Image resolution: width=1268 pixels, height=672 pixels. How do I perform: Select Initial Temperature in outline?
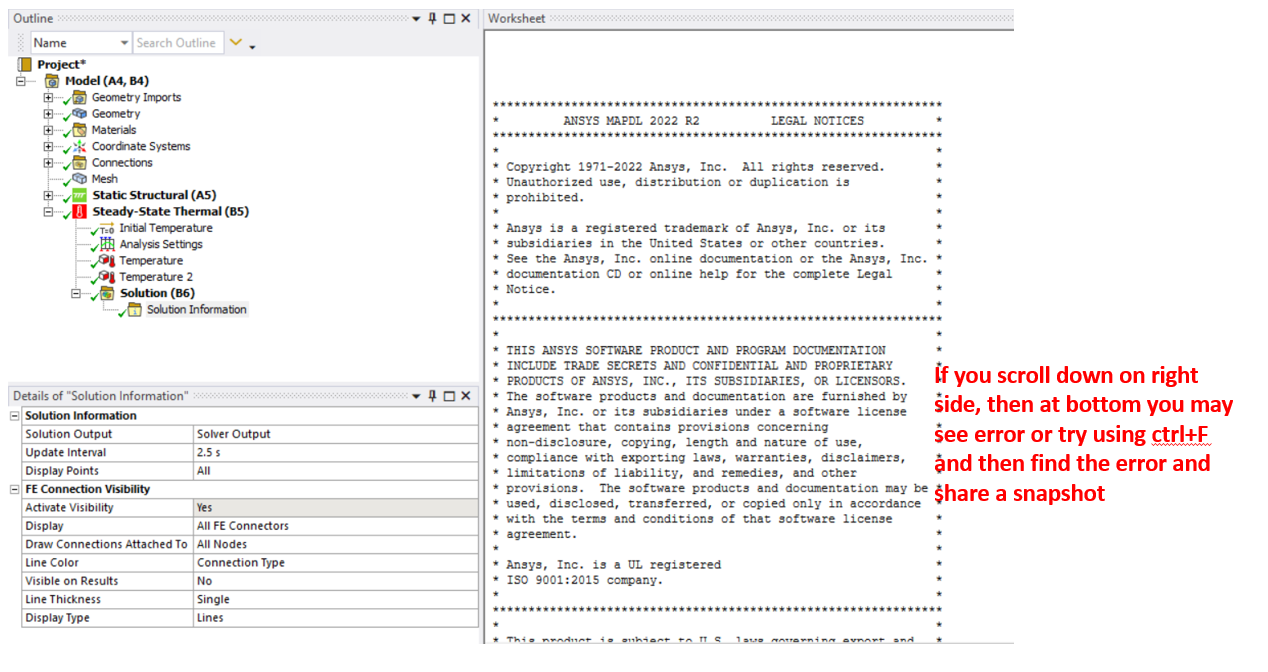[166, 228]
